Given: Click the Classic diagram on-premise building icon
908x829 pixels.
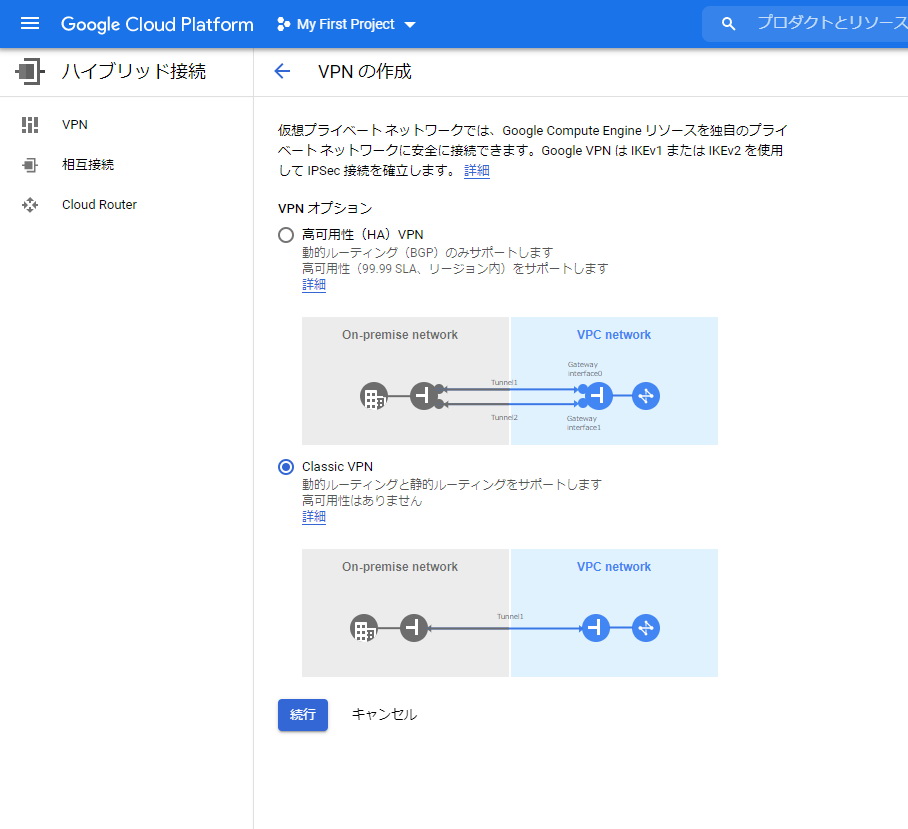Looking at the screenshot, I should [364, 628].
